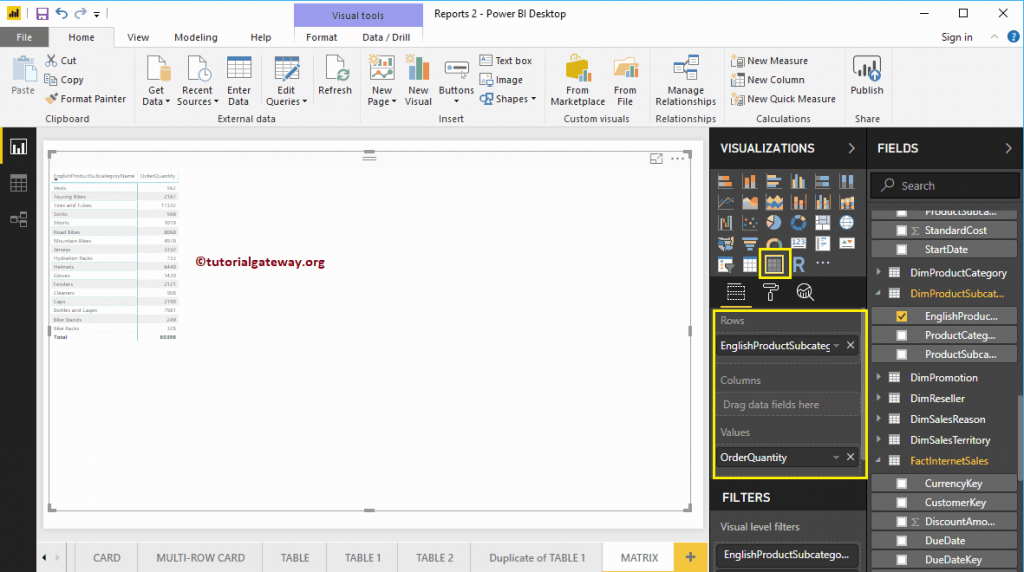Uncheck the EnglishProduc... field checkbox

[x=902, y=316]
